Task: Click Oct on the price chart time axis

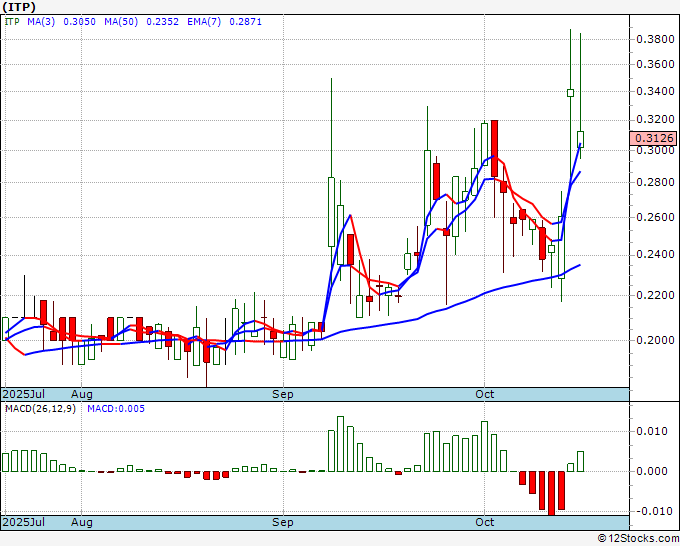Action: [x=484, y=394]
